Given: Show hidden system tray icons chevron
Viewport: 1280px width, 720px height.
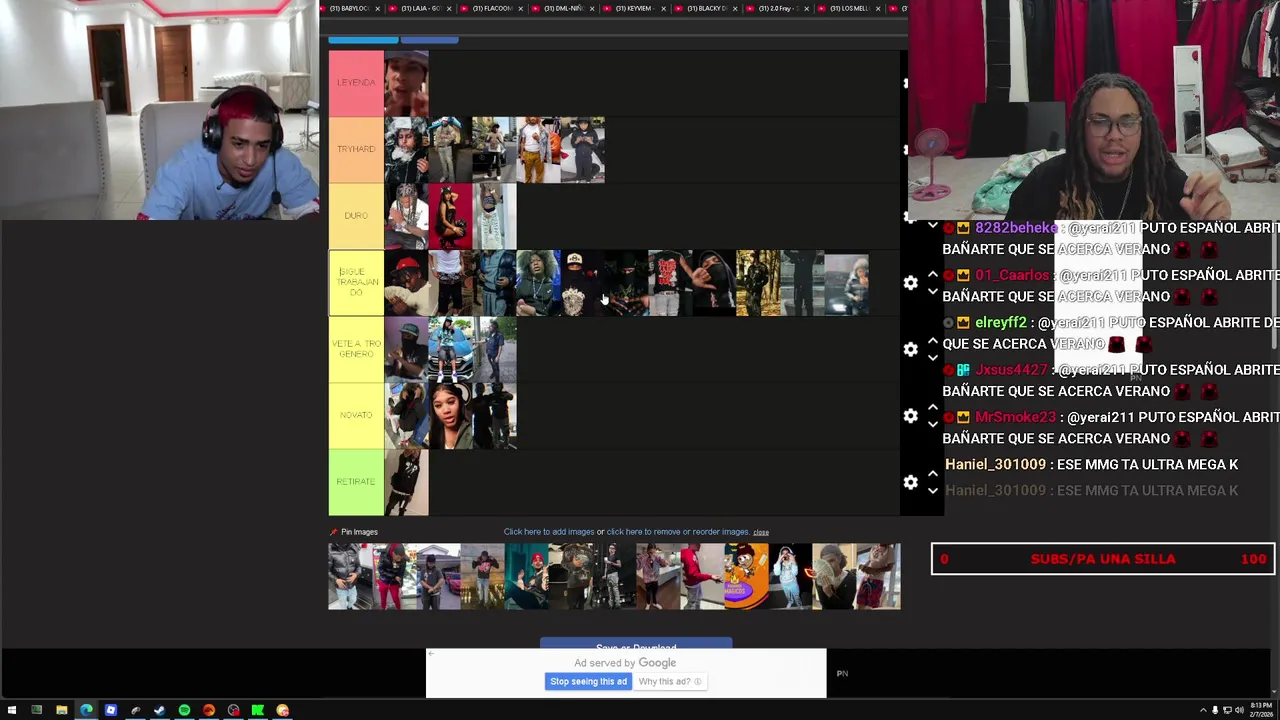Looking at the screenshot, I should click(1203, 710).
